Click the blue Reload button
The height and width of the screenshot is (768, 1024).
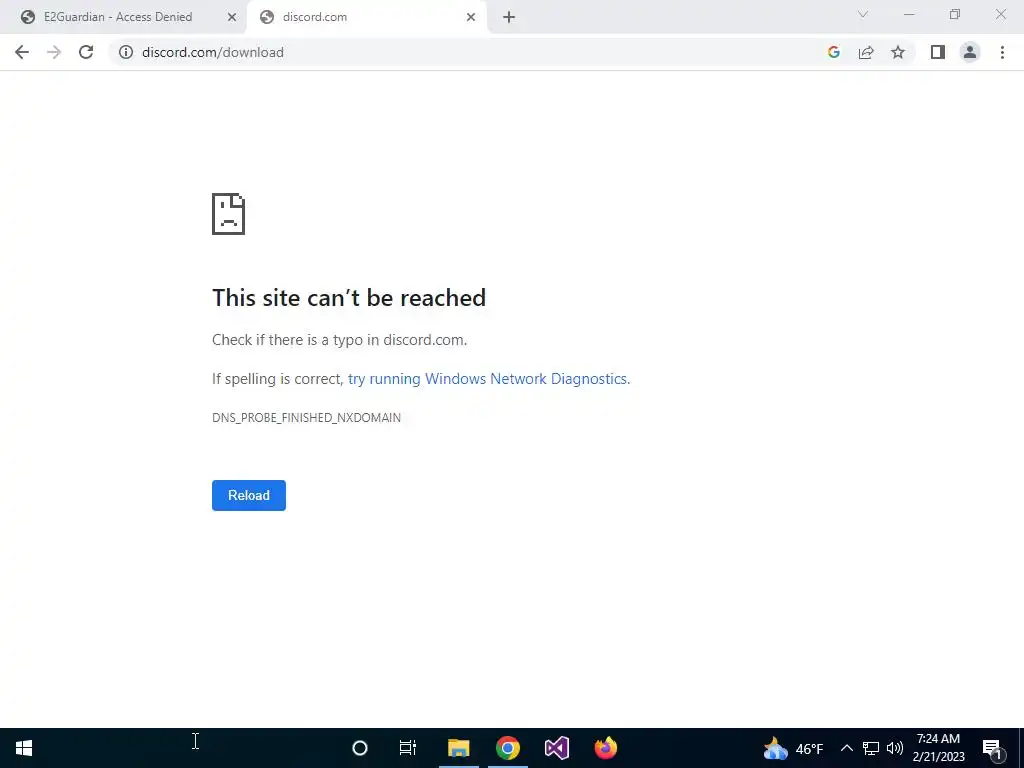pos(249,495)
